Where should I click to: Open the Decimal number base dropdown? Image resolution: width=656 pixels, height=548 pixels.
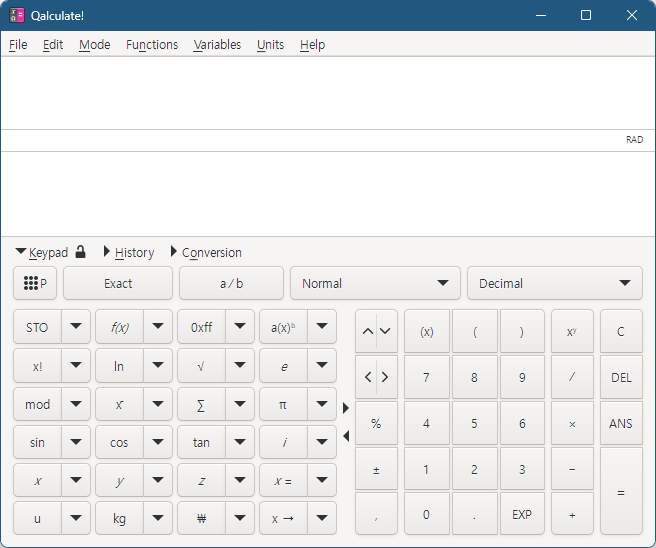coord(554,283)
